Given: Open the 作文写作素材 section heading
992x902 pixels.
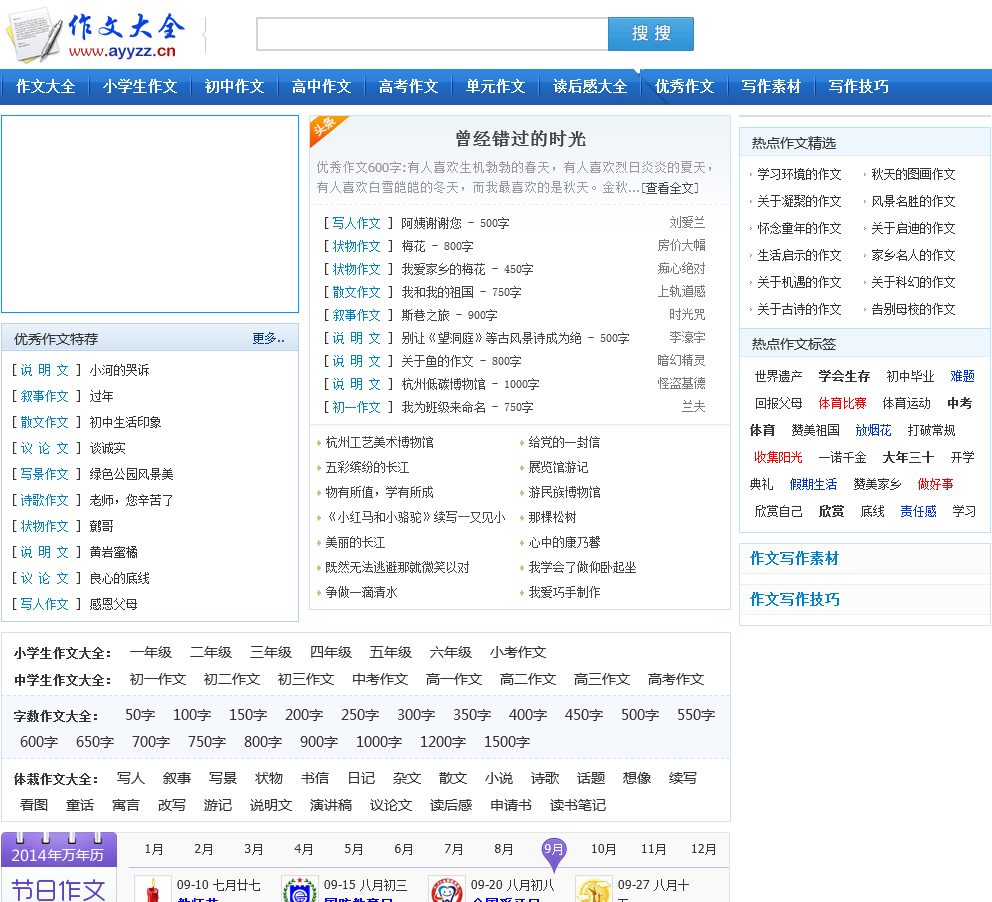Looking at the screenshot, I should pos(794,558).
